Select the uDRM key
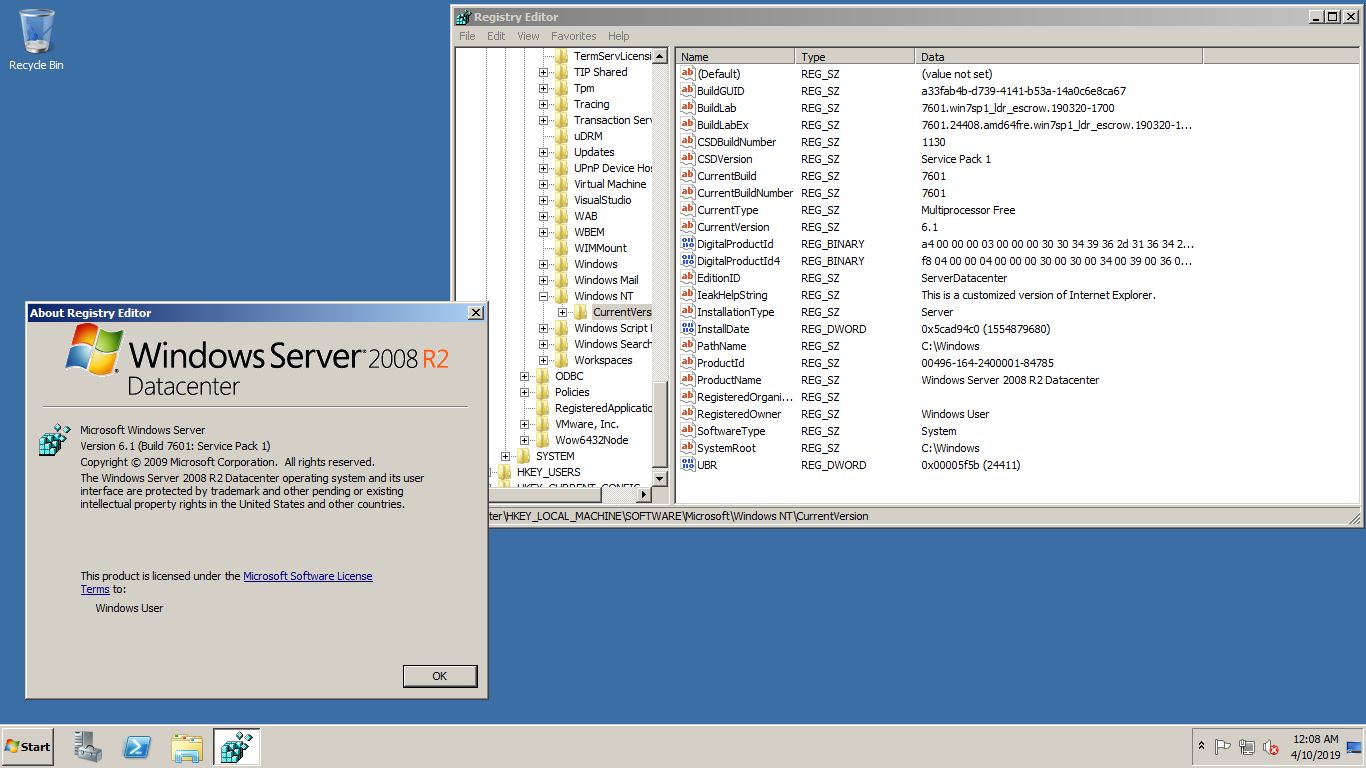This screenshot has height=768, width=1366. 588,136
